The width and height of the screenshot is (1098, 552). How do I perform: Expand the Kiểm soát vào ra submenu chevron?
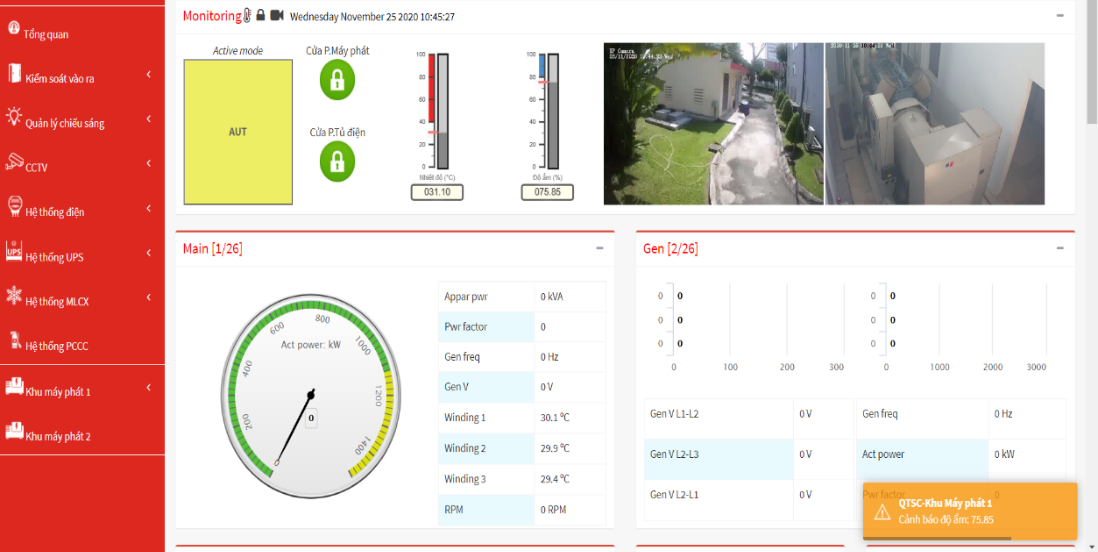coord(149,74)
